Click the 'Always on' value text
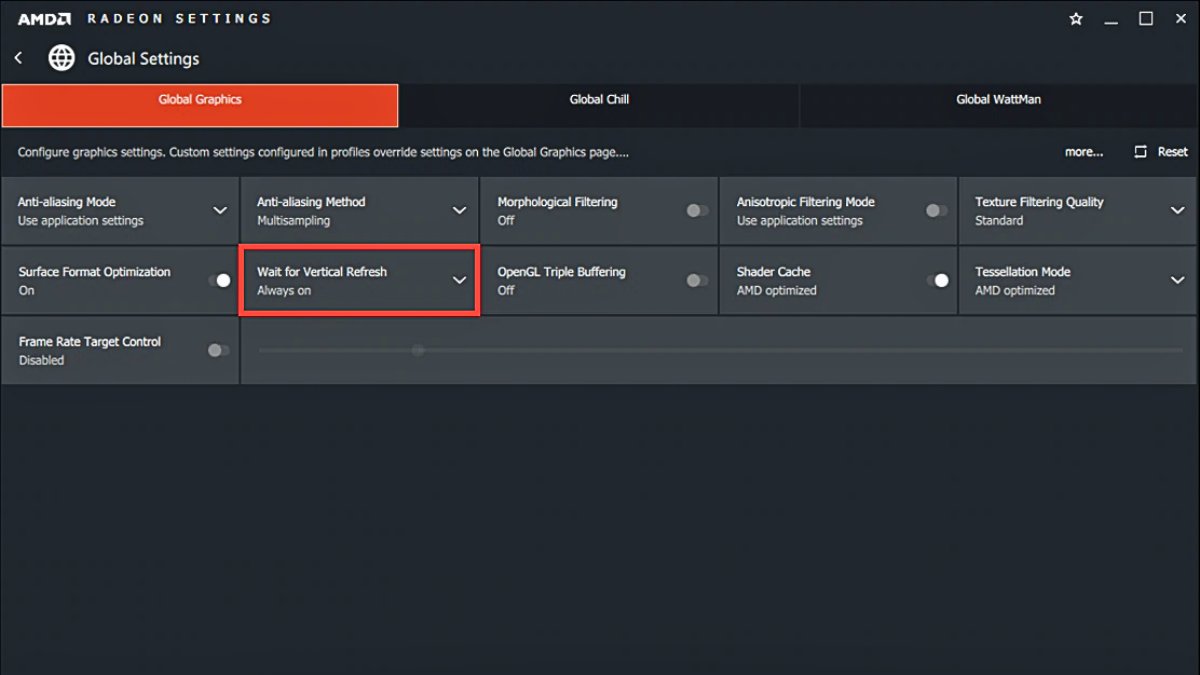The image size is (1200, 675). (x=284, y=291)
